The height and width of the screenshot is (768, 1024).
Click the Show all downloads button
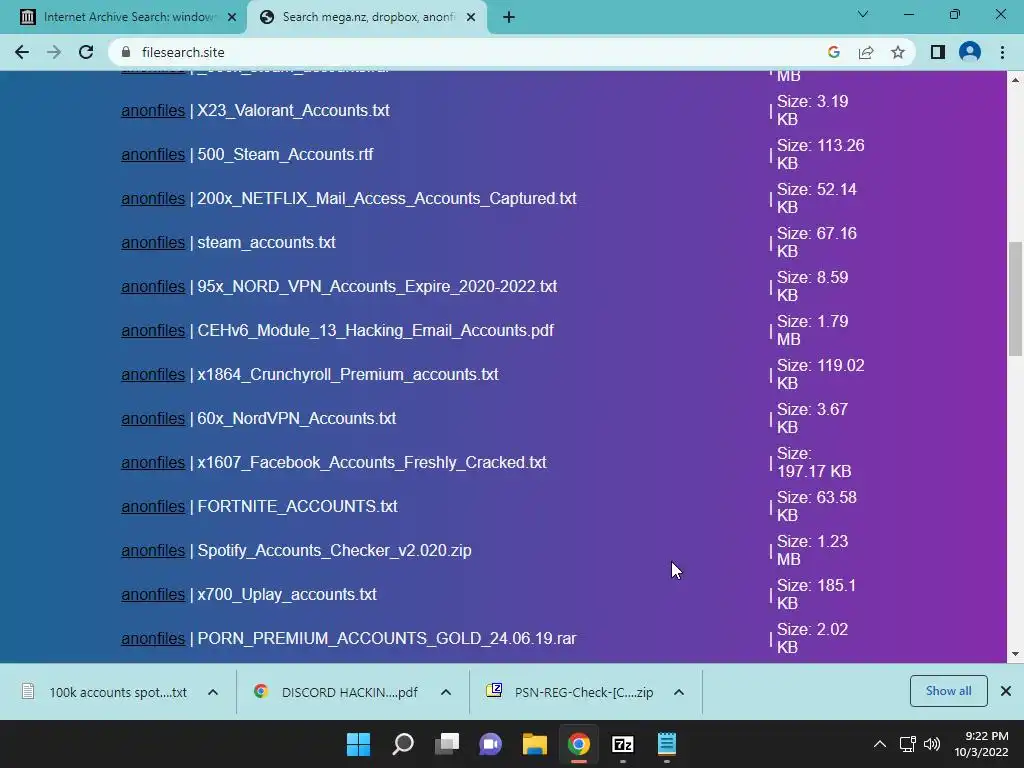tap(948, 691)
